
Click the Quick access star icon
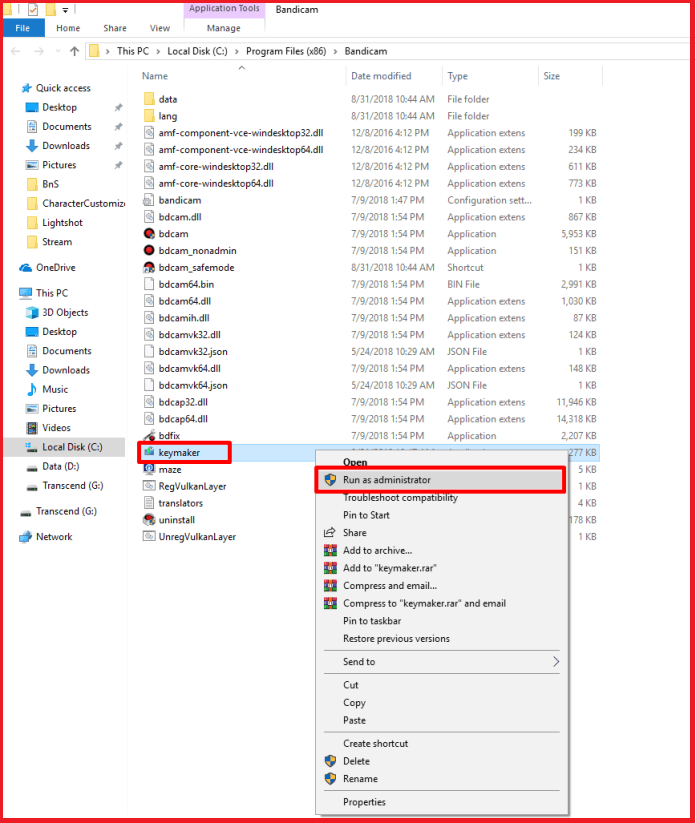27,88
